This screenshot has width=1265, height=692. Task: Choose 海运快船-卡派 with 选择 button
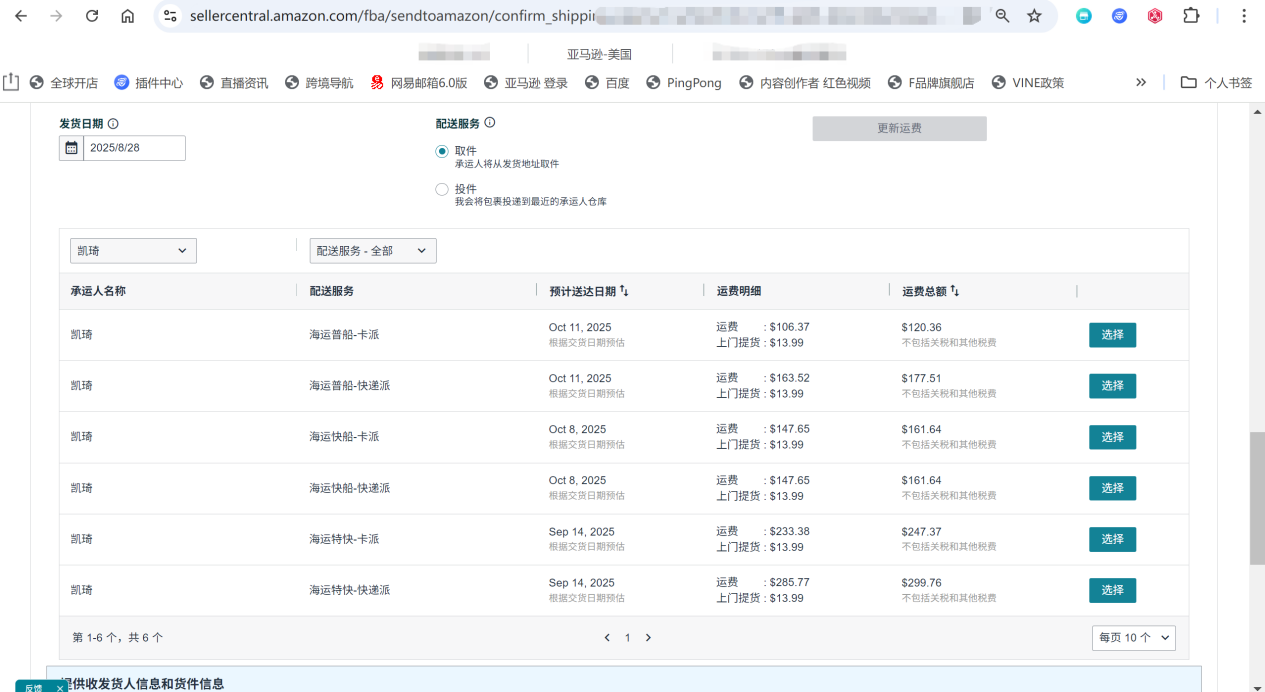point(1112,437)
